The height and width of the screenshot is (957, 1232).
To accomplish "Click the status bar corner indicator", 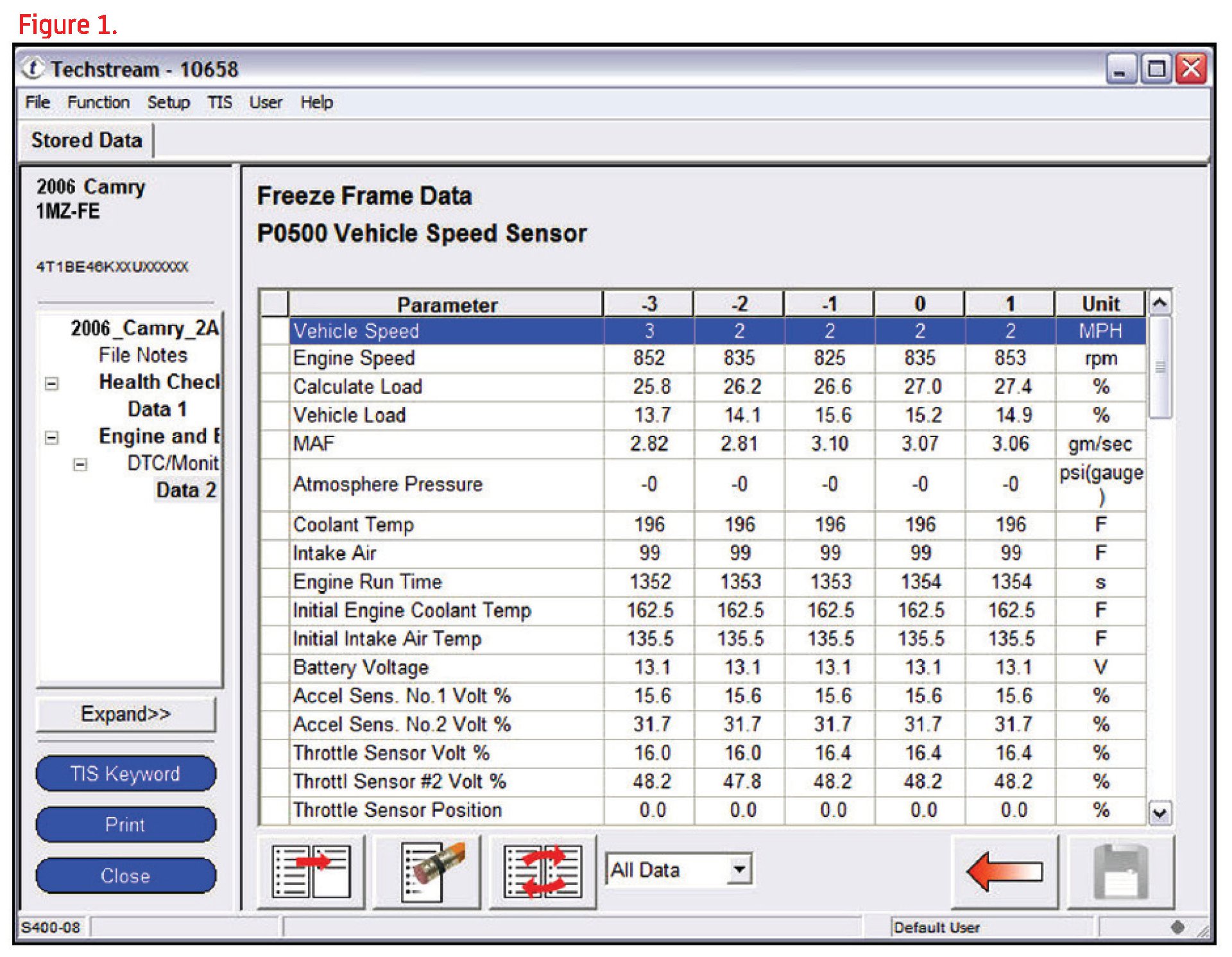I will [1177, 927].
